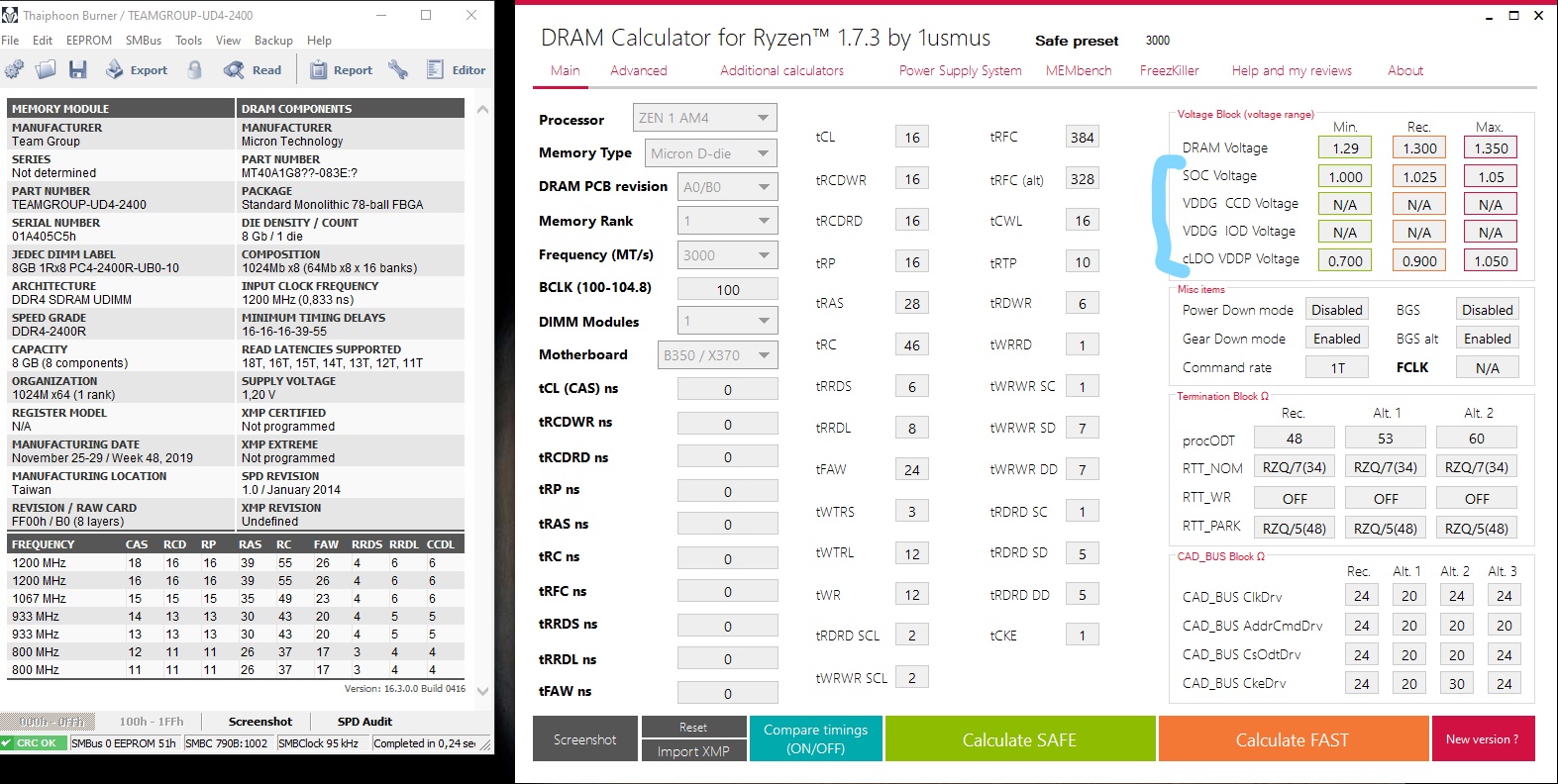Image resolution: width=1558 pixels, height=784 pixels.
Task: Click the Reset button in DRAM Calculator
Action: coord(693,727)
